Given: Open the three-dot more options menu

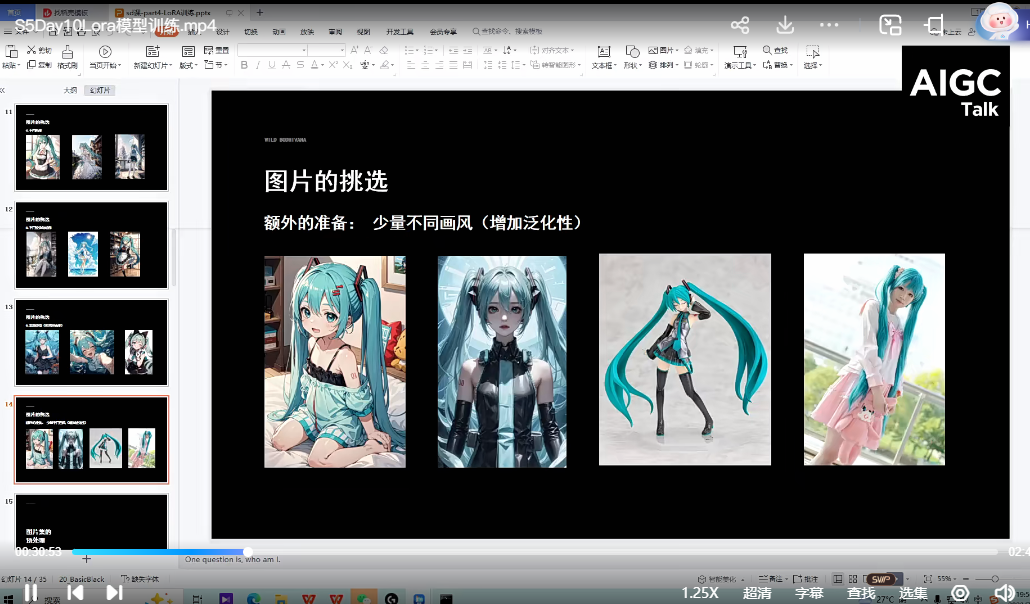Looking at the screenshot, I should pos(829,25).
